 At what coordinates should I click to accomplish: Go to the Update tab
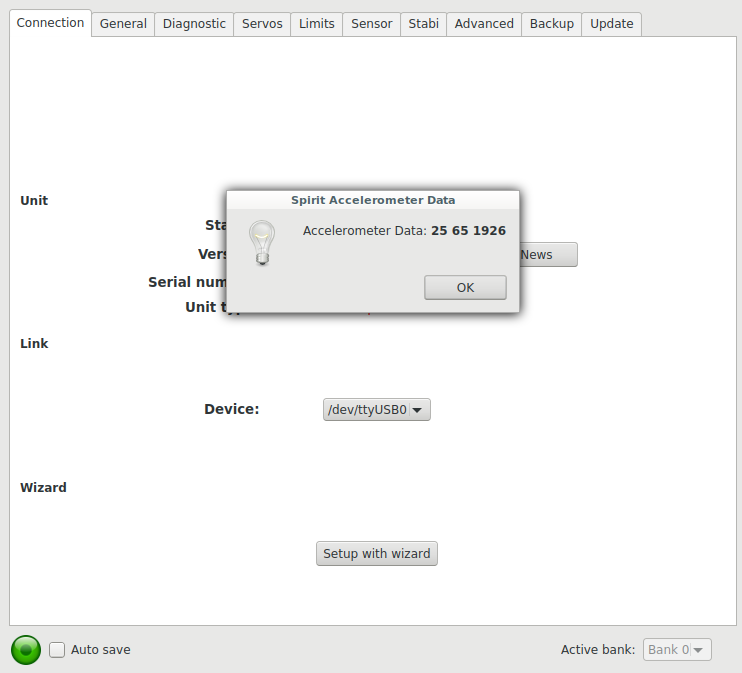(611, 24)
